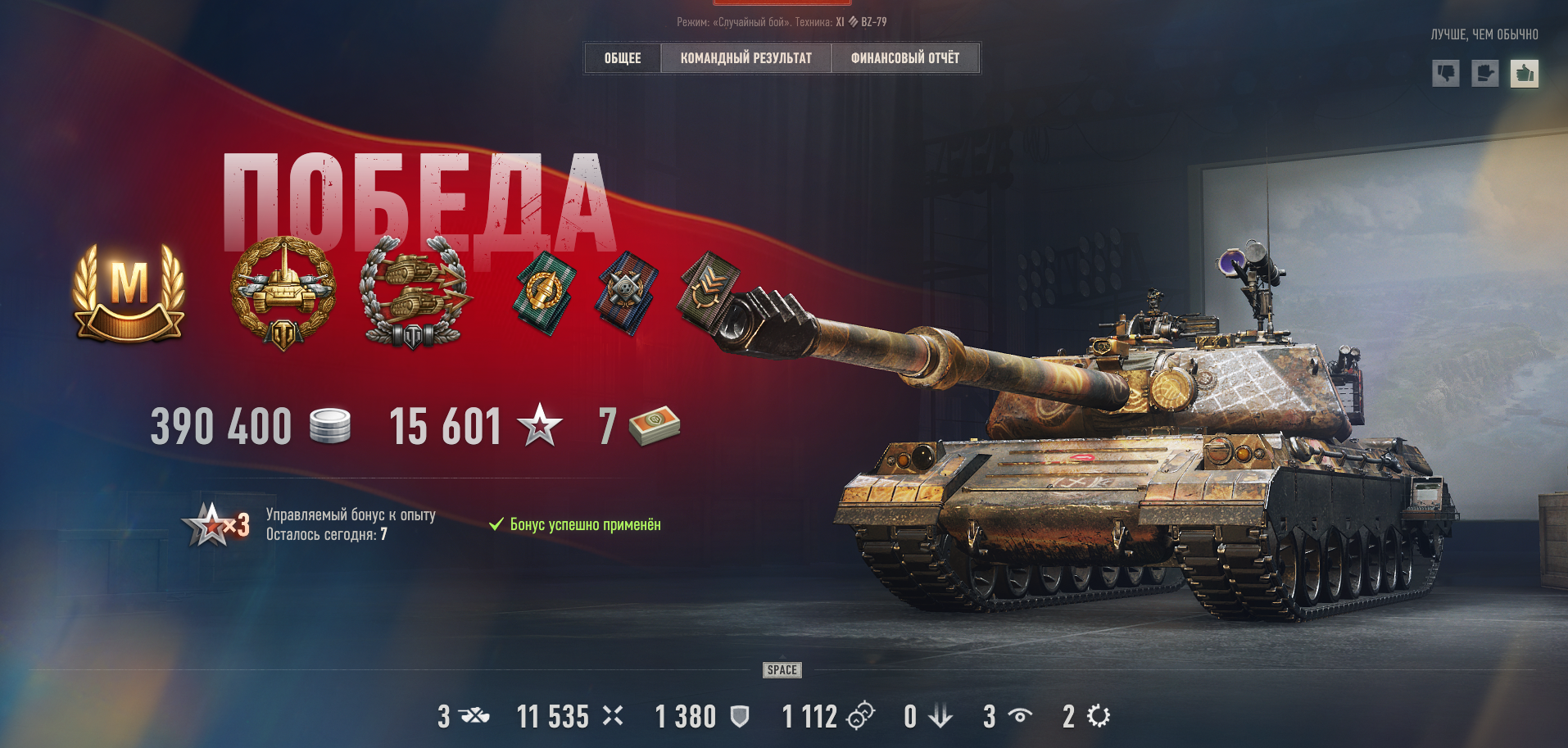The width and height of the screenshot is (1568, 748).
Task: Click the thumbs up rating icon
Action: 1524,74
